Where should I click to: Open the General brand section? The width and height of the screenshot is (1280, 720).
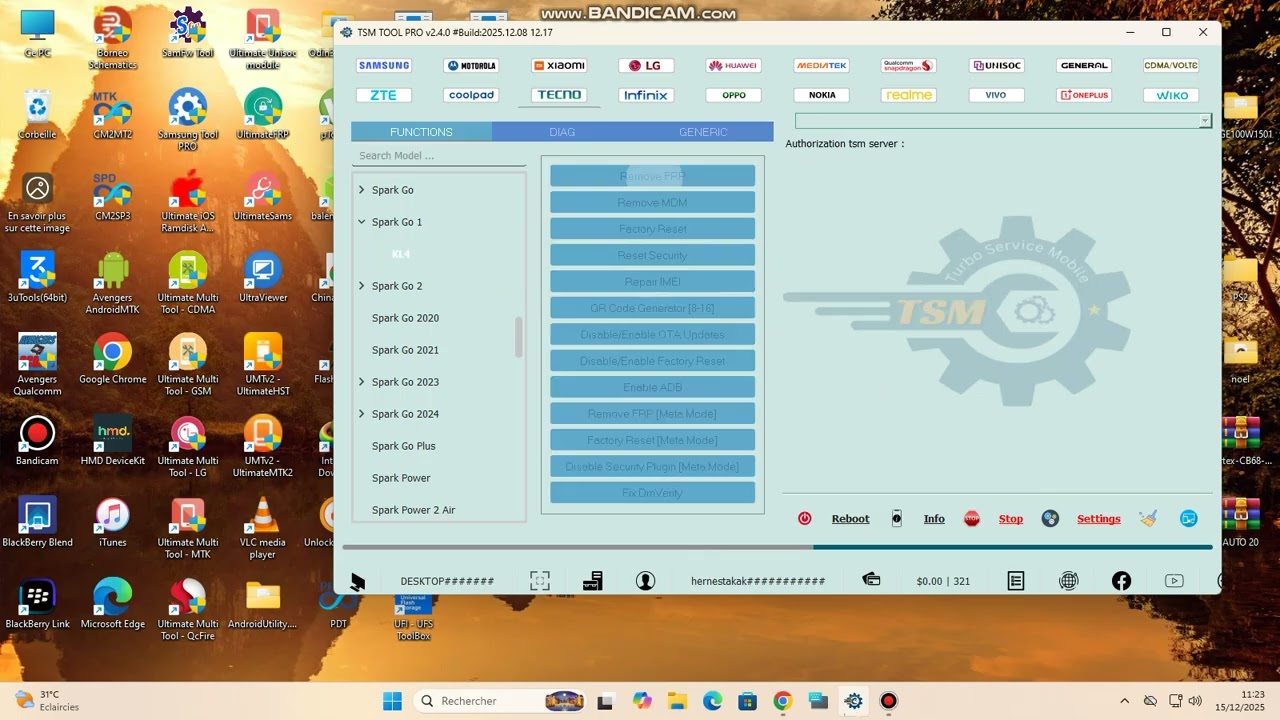tap(1084, 66)
